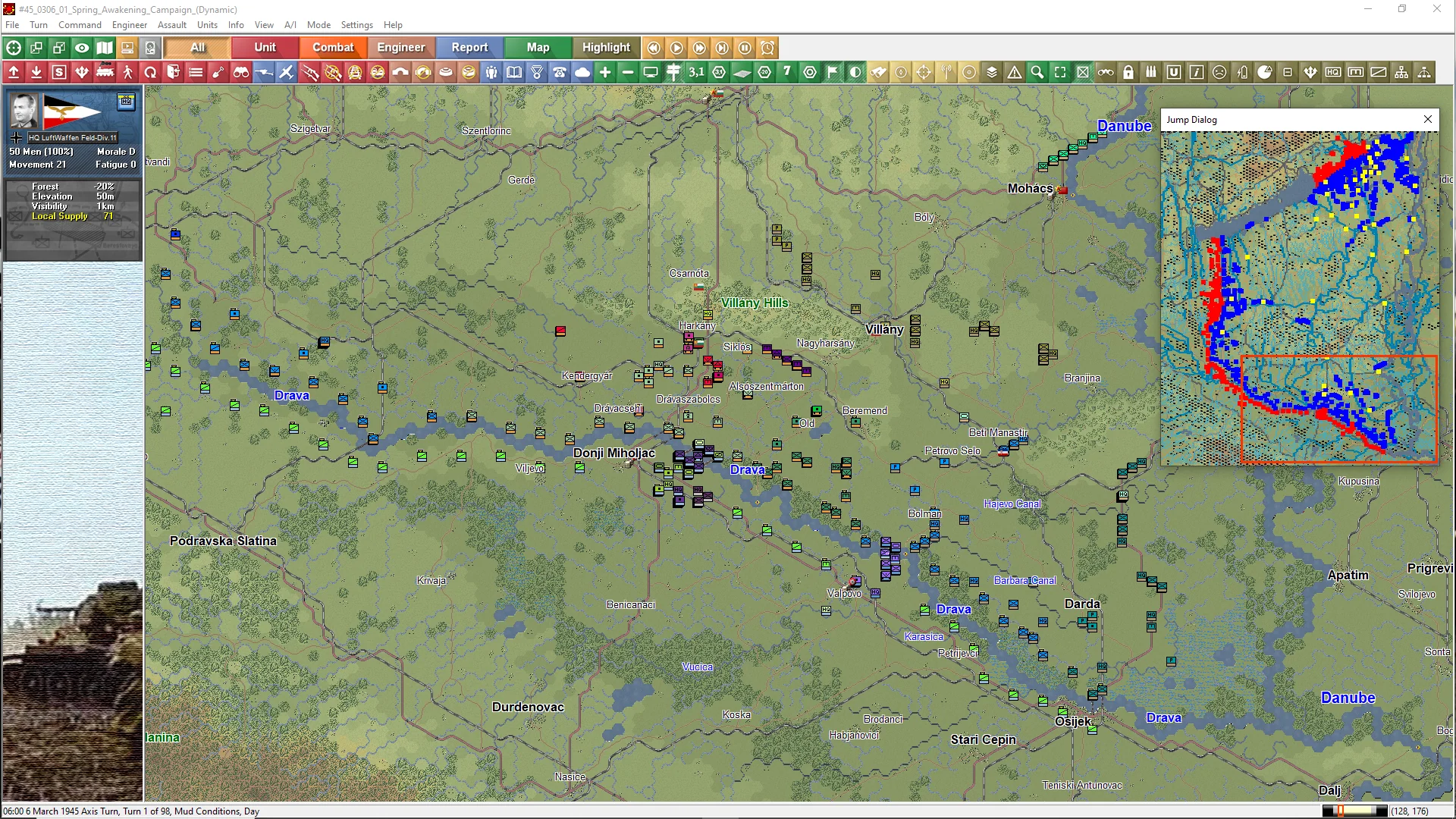
Task: Toggle the half-circle contrast shading icon
Action: (x=855, y=72)
